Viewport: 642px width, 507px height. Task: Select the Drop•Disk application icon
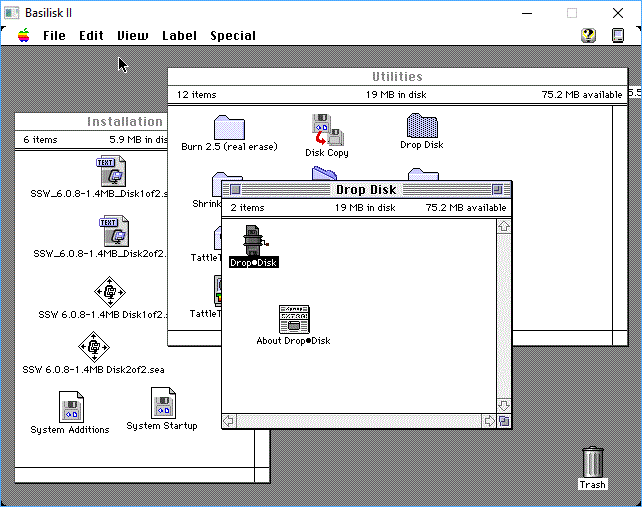pyautogui.click(x=254, y=241)
